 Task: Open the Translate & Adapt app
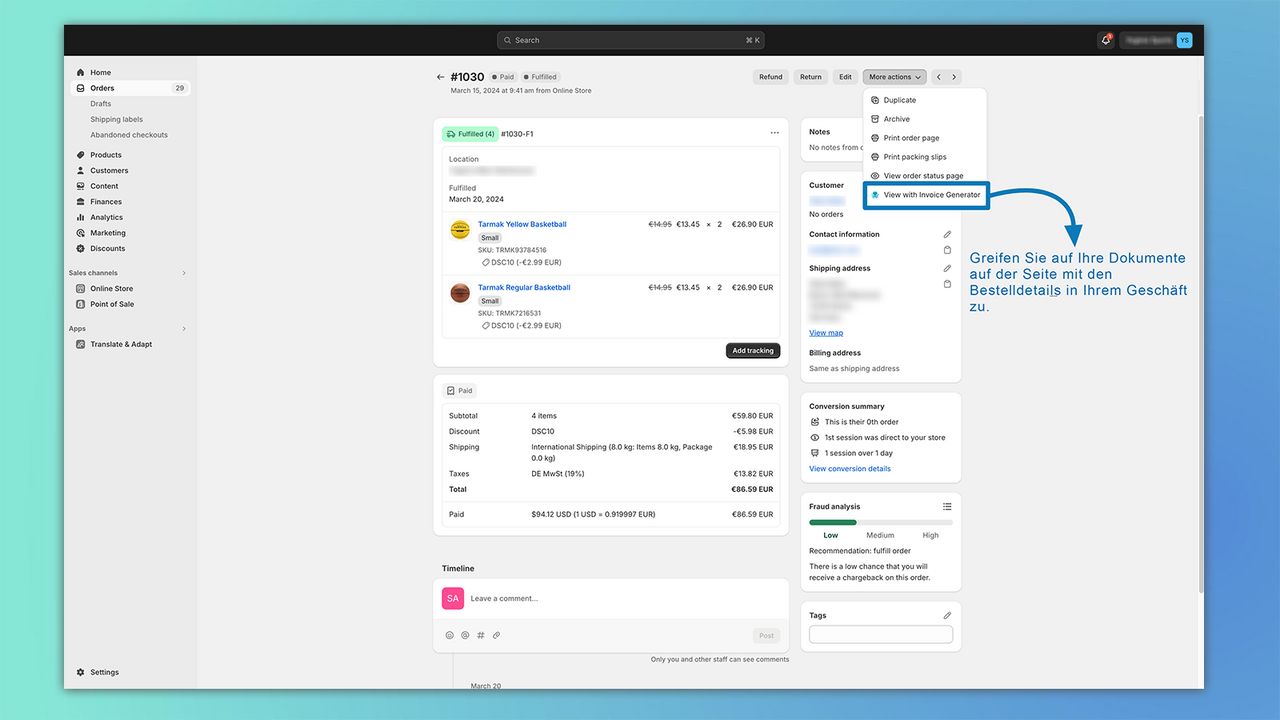pos(121,344)
